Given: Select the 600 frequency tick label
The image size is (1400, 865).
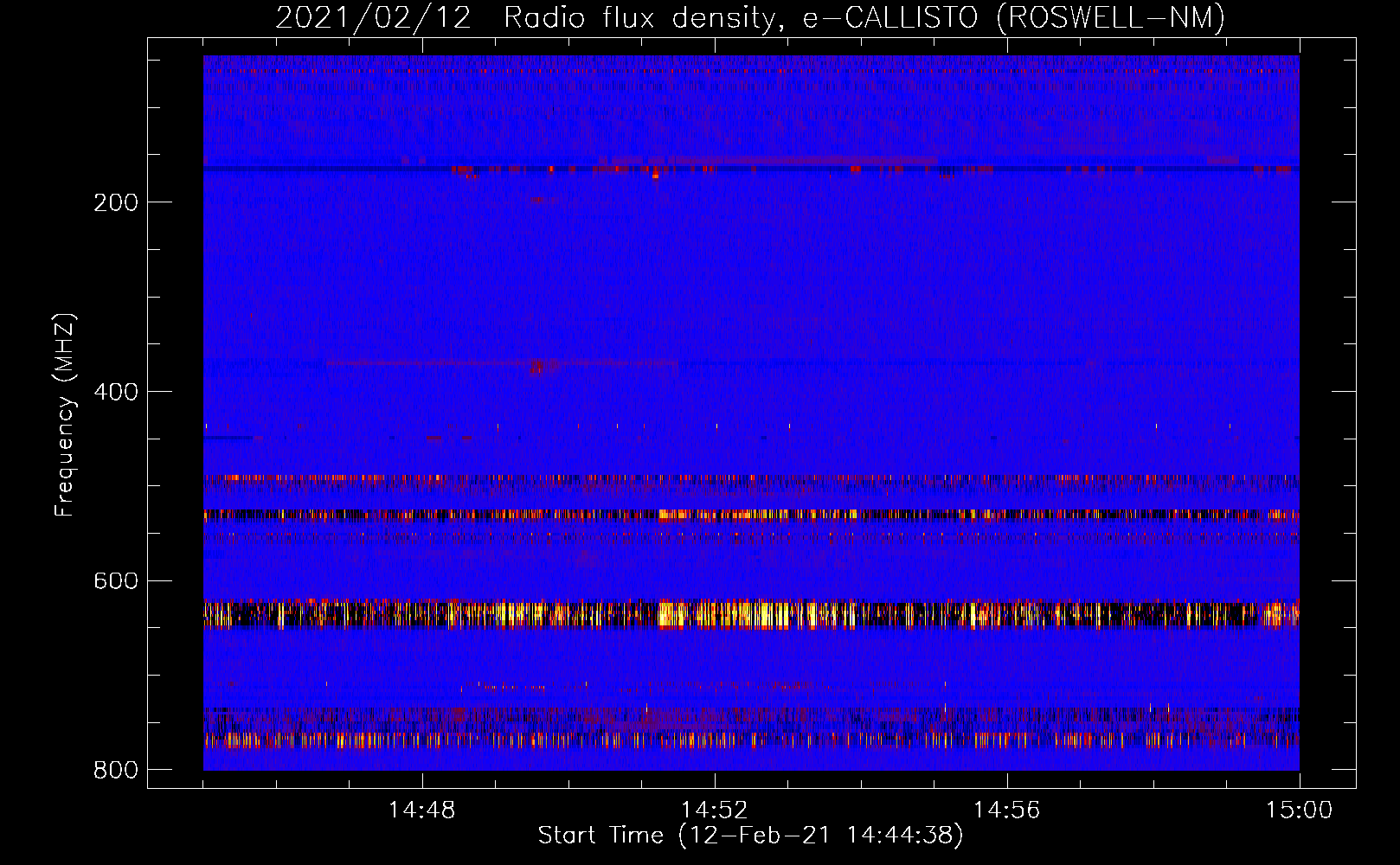Looking at the screenshot, I should (x=116, y=580).
